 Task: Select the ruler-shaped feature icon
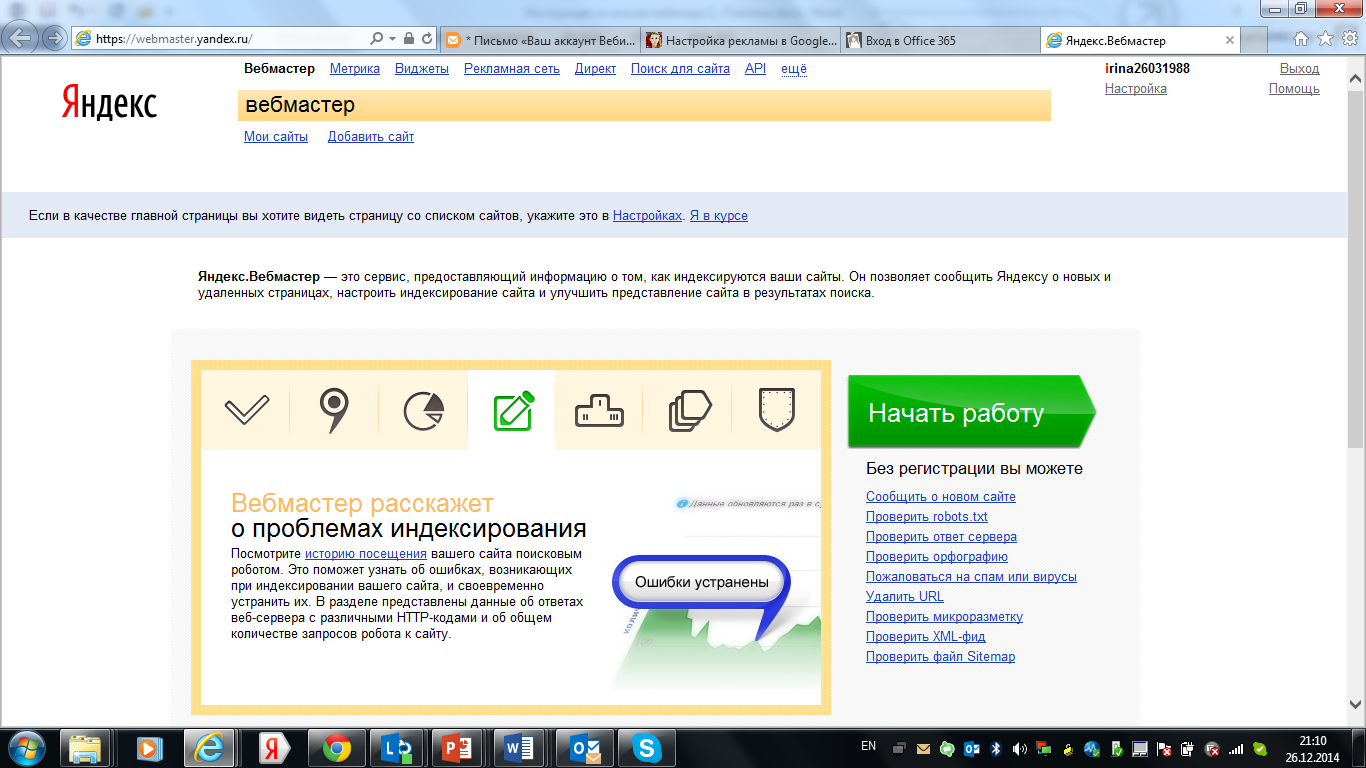(x=599, y=411)
